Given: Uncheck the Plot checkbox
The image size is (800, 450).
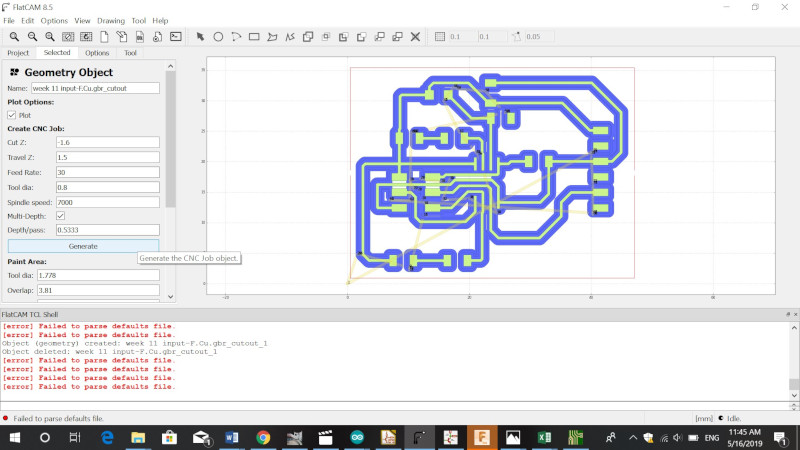Looking at the screenshot, I should [12, 115].
